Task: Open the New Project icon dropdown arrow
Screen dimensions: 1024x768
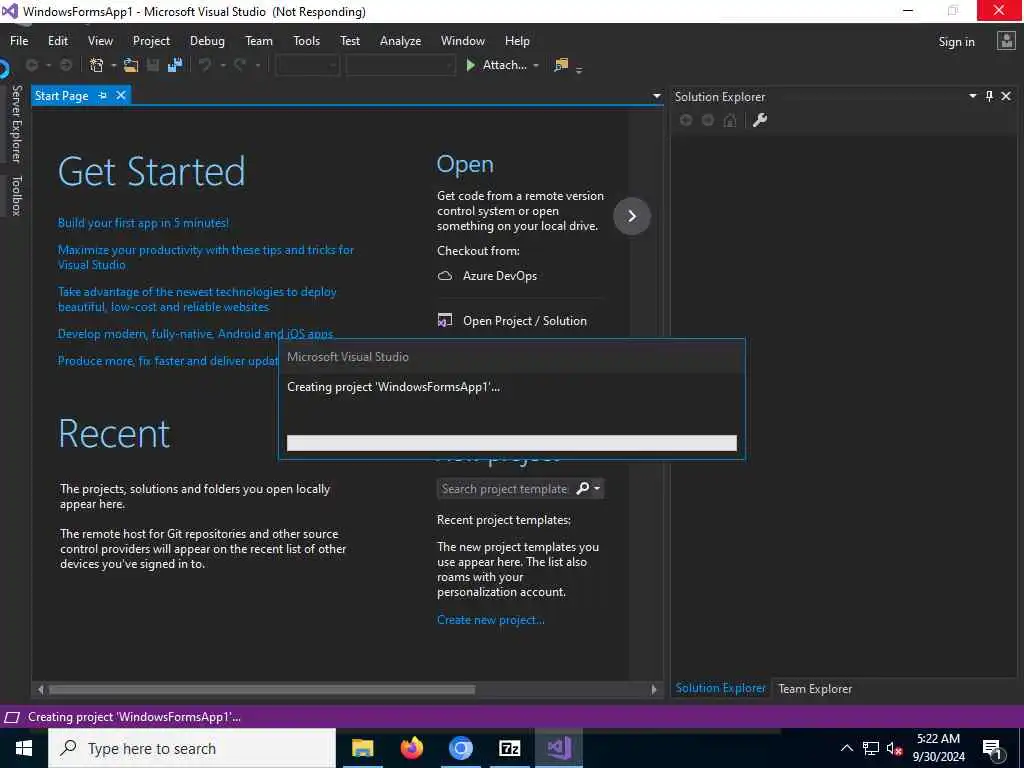Action: pyautogui.click(x=113, y=65)
